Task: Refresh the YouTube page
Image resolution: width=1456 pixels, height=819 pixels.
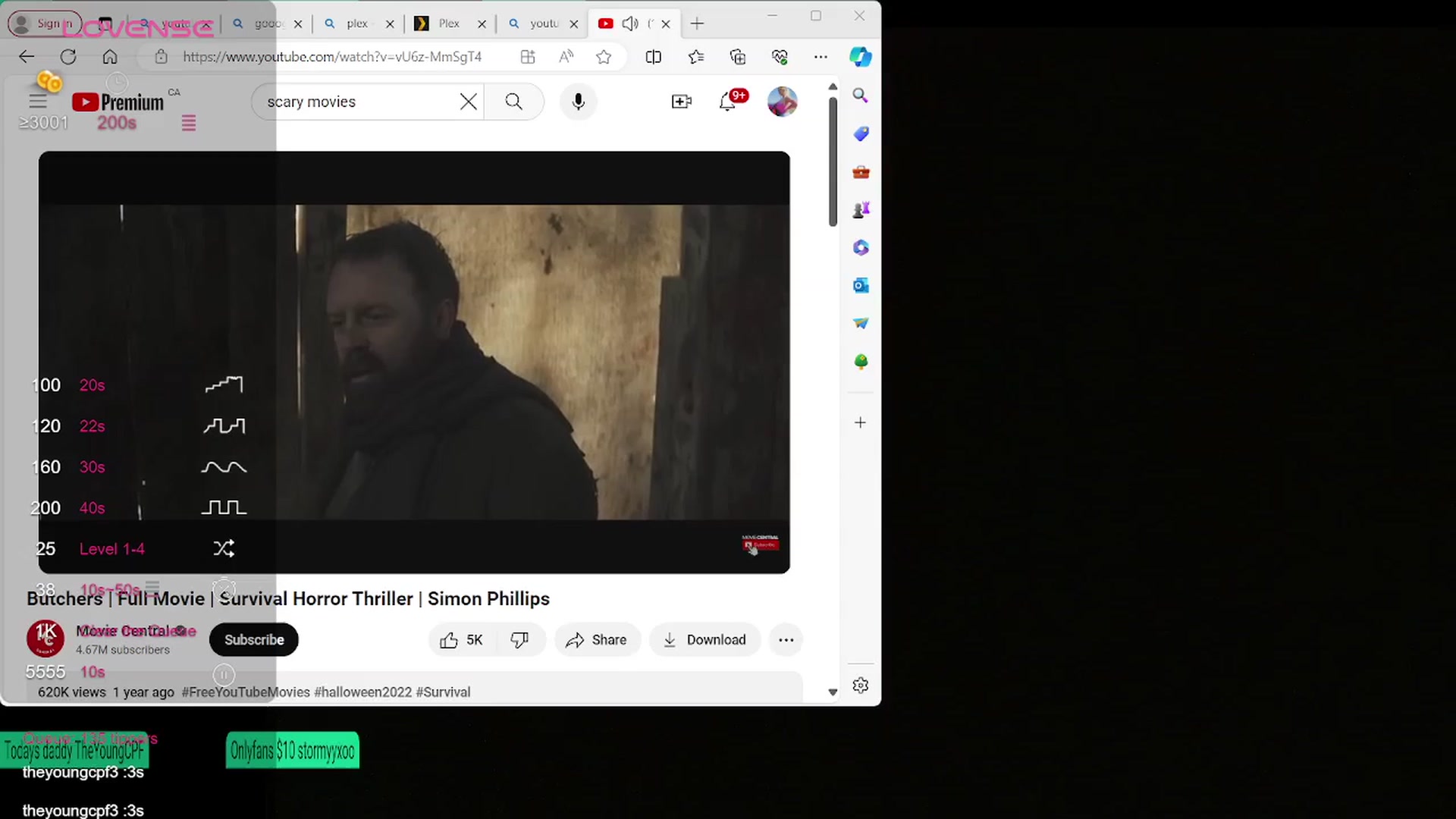Action: click(68, 57)
